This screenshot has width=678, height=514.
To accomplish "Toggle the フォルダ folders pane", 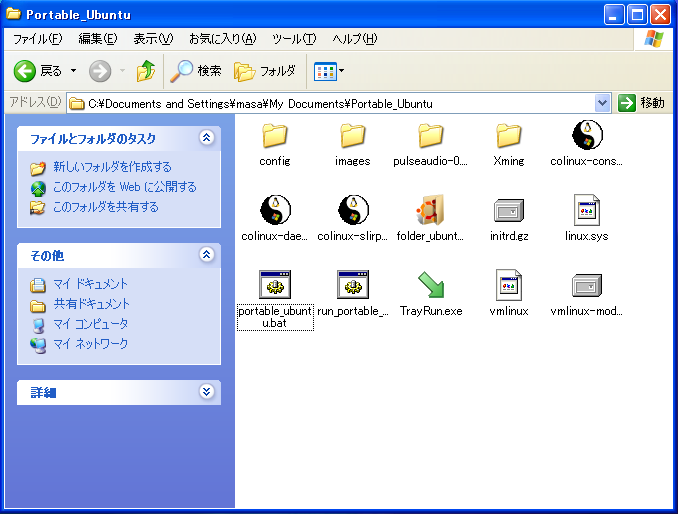I will click(x=265, y=71).
